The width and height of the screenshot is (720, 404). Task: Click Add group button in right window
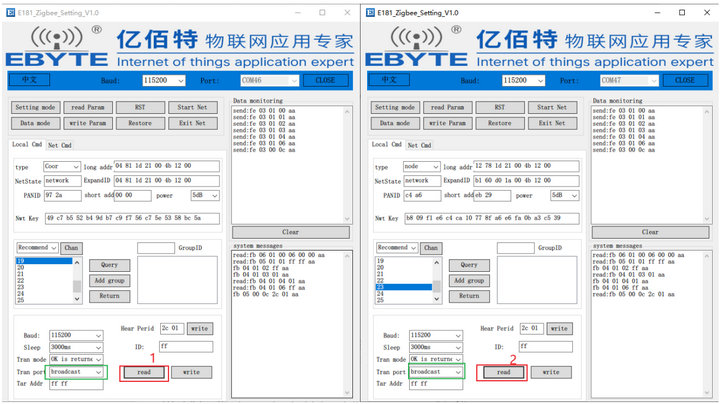(469, 281)
